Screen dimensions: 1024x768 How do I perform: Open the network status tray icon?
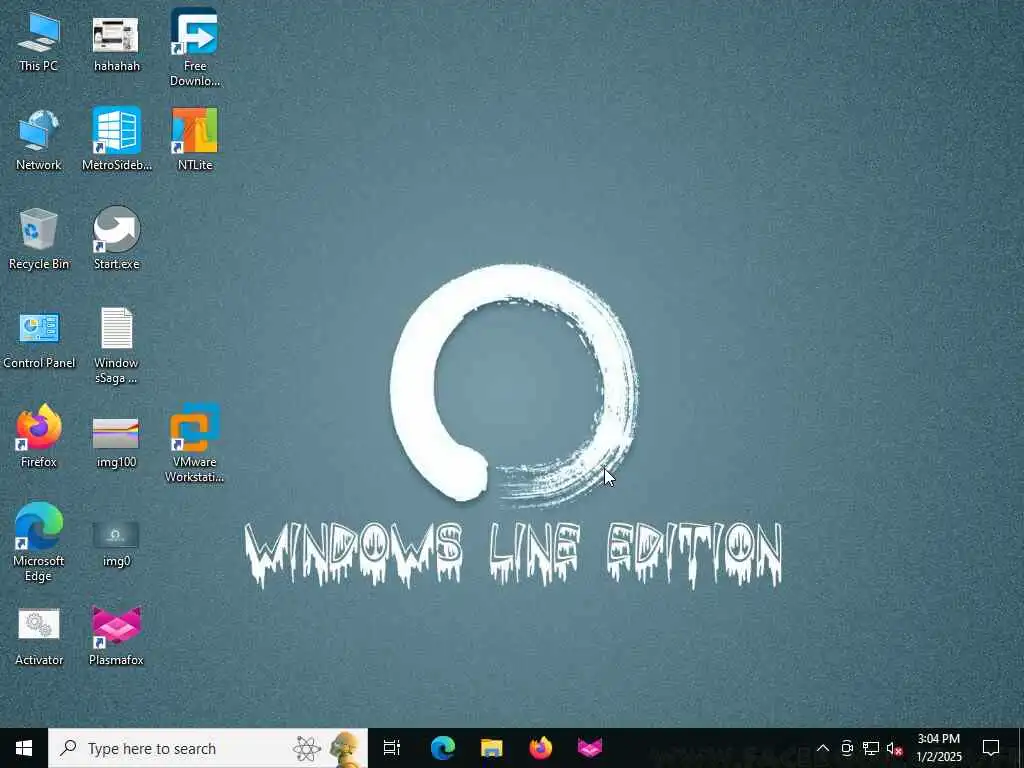click(x=871, y=748)
